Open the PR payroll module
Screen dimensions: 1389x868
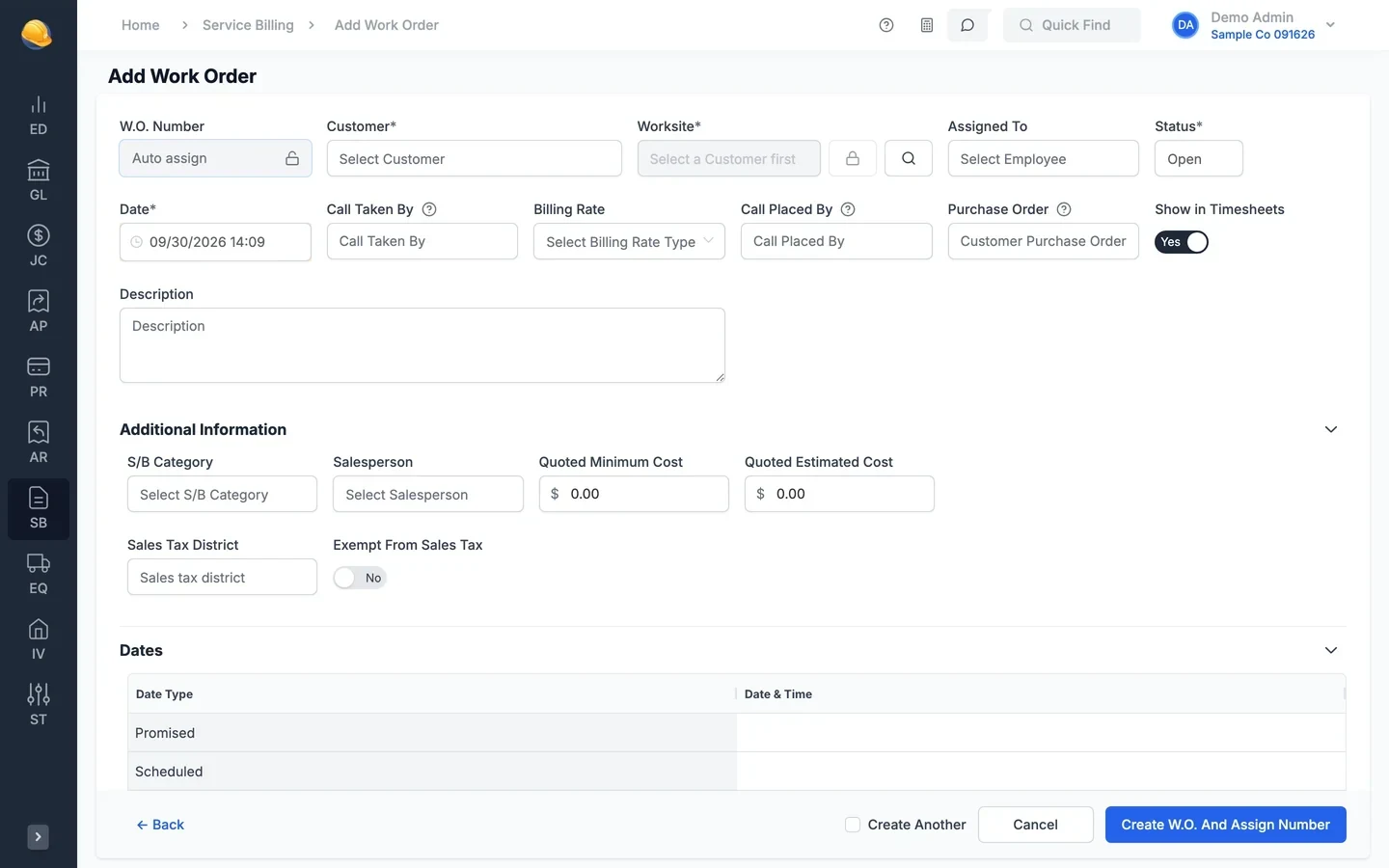[38, 378]
